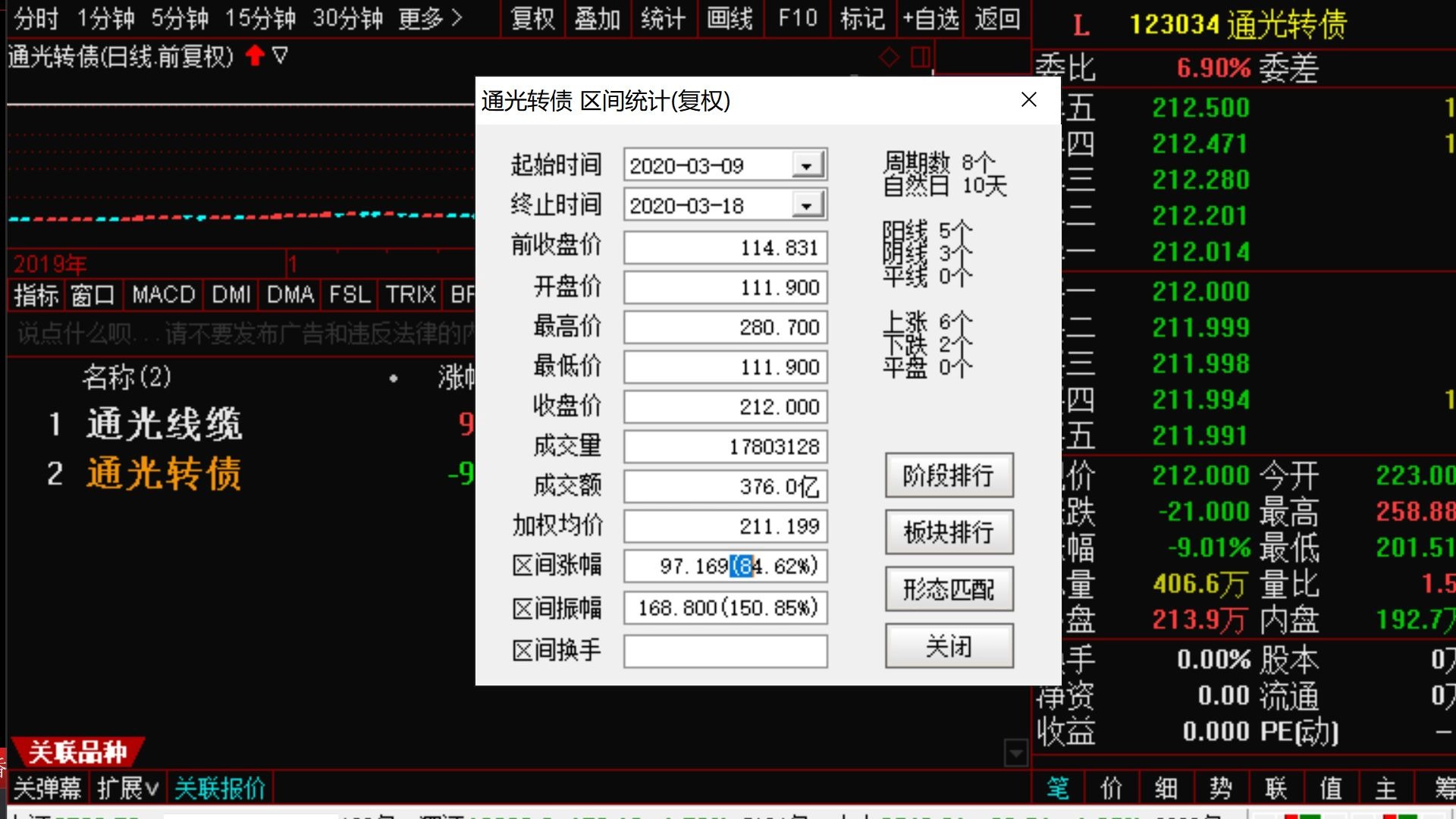Select the 窗口 tab
Screen dimensions: 1456x819
[93, 294]
